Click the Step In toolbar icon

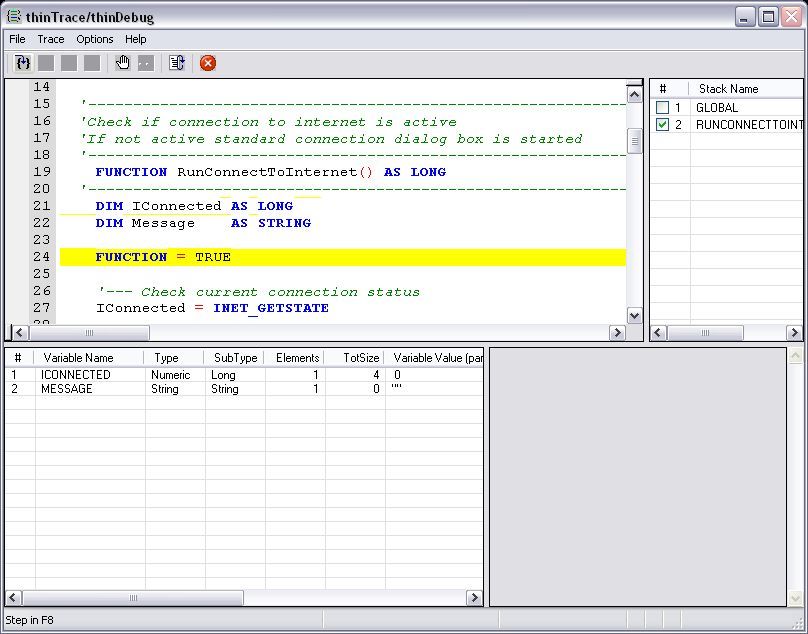[x=23, y=63]
